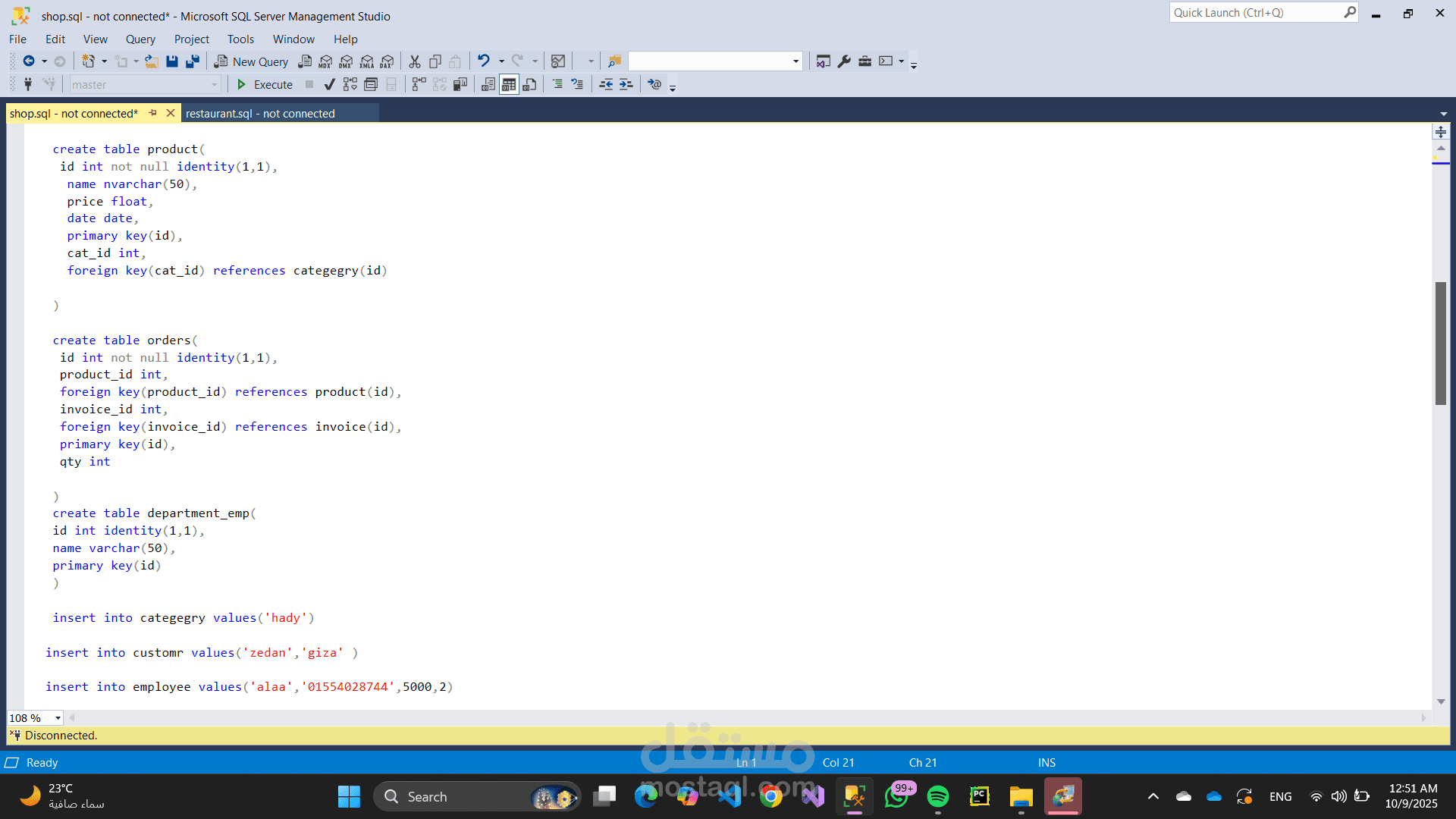Toggle the pin on shop.sql tab
Image resolution: width=1456 pixels, height=819 pixels.
point(153,113)
